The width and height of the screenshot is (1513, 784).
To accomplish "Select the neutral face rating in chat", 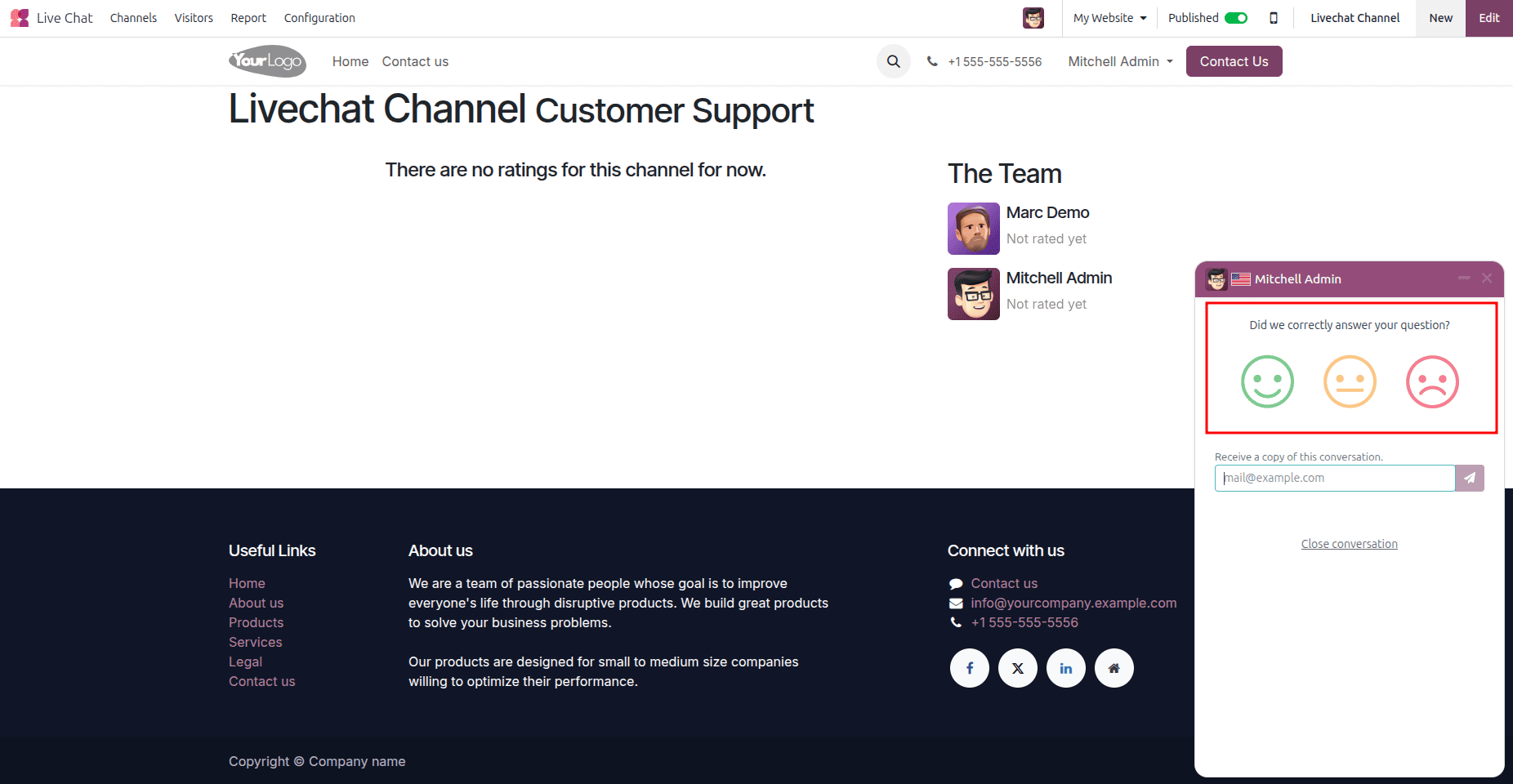I will 1350,381.
